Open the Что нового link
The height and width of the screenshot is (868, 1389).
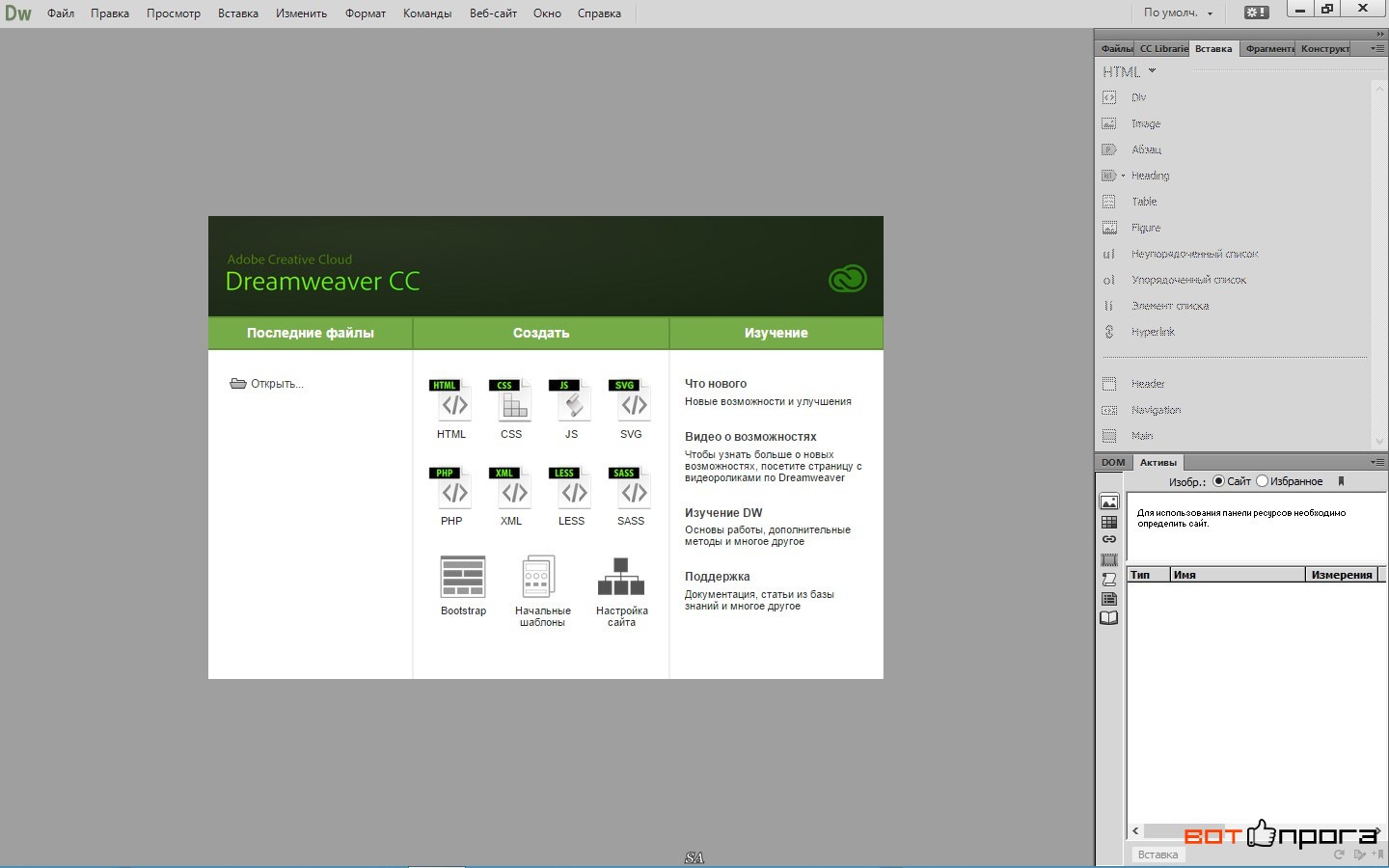[716, 384]
